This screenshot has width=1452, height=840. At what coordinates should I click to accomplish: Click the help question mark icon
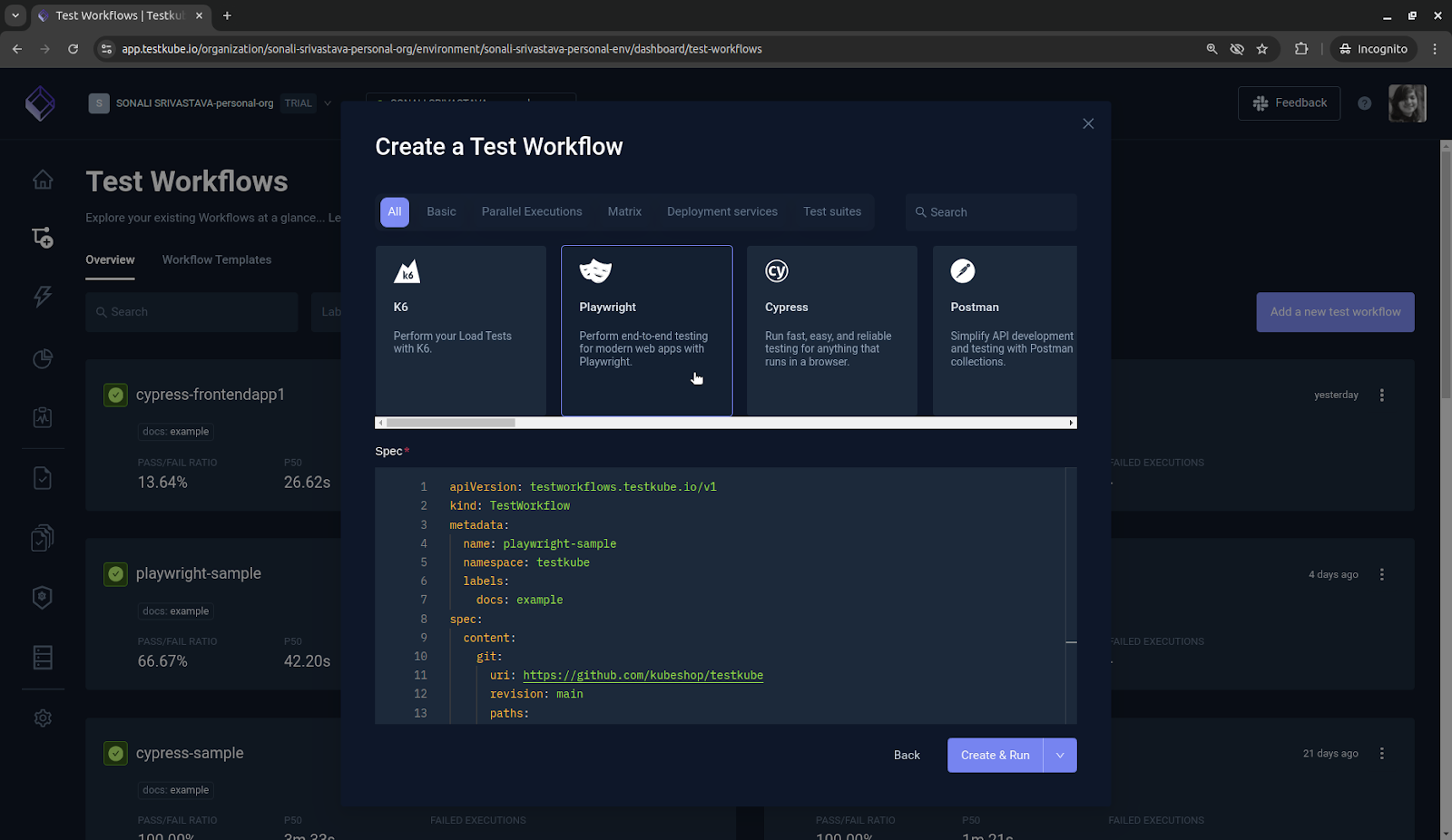point(1364,103)
